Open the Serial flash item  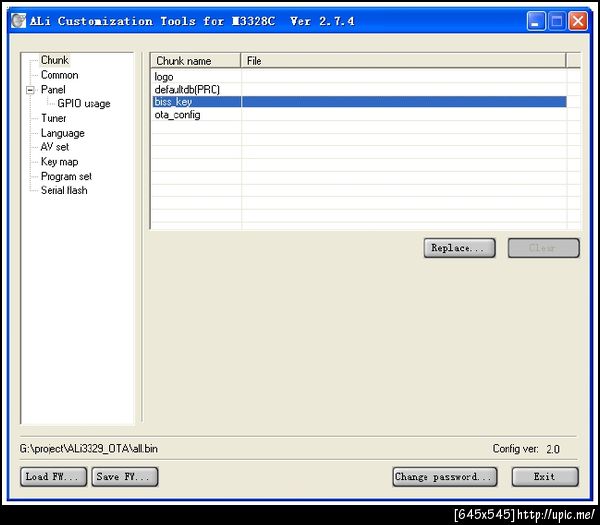pos(64,190)
